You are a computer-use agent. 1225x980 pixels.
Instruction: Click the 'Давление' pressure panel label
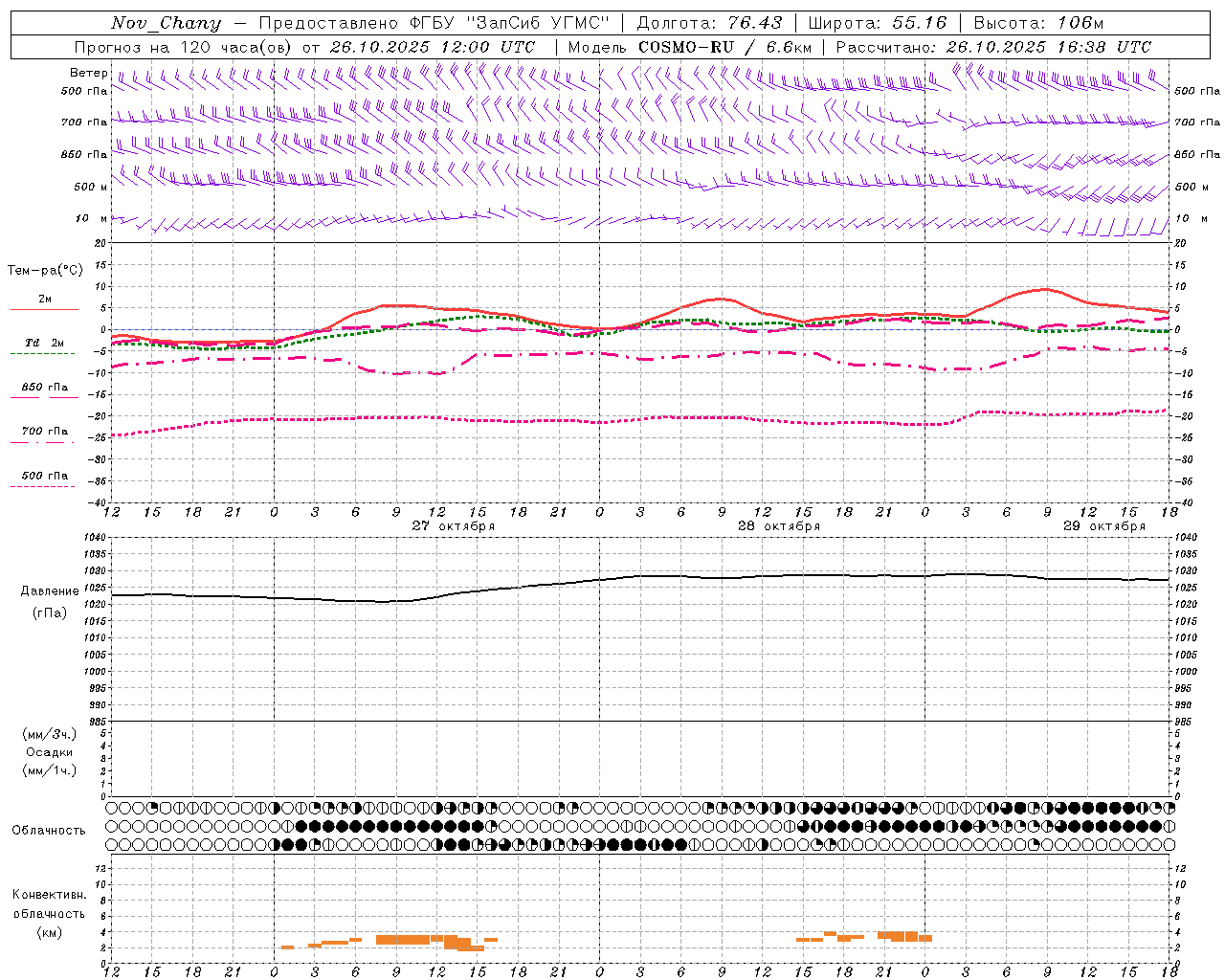pyautogui.click(x=50, y=591)
